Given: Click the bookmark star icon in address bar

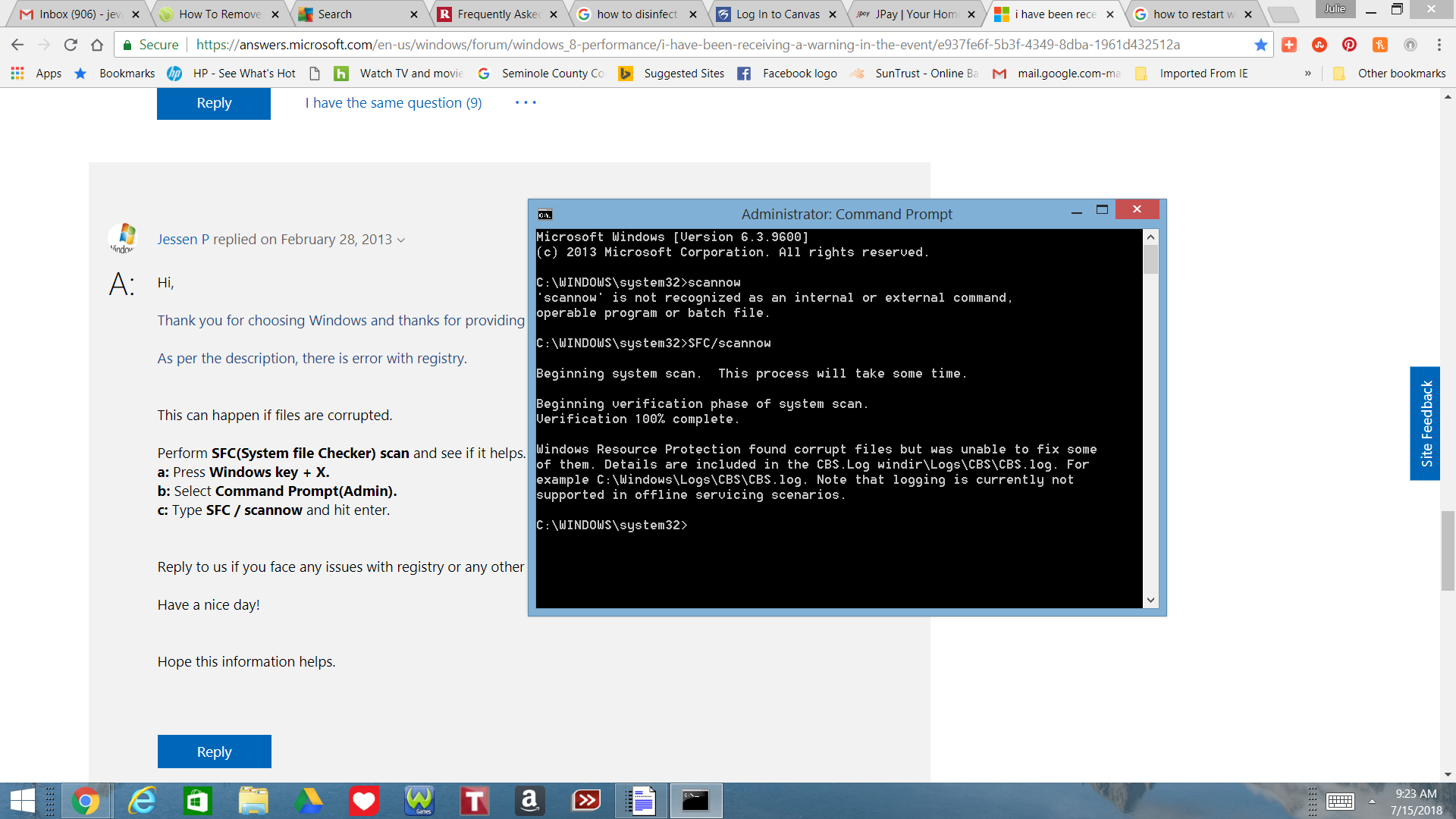Looking at the screenshot, I should [x=1260, y=45].
